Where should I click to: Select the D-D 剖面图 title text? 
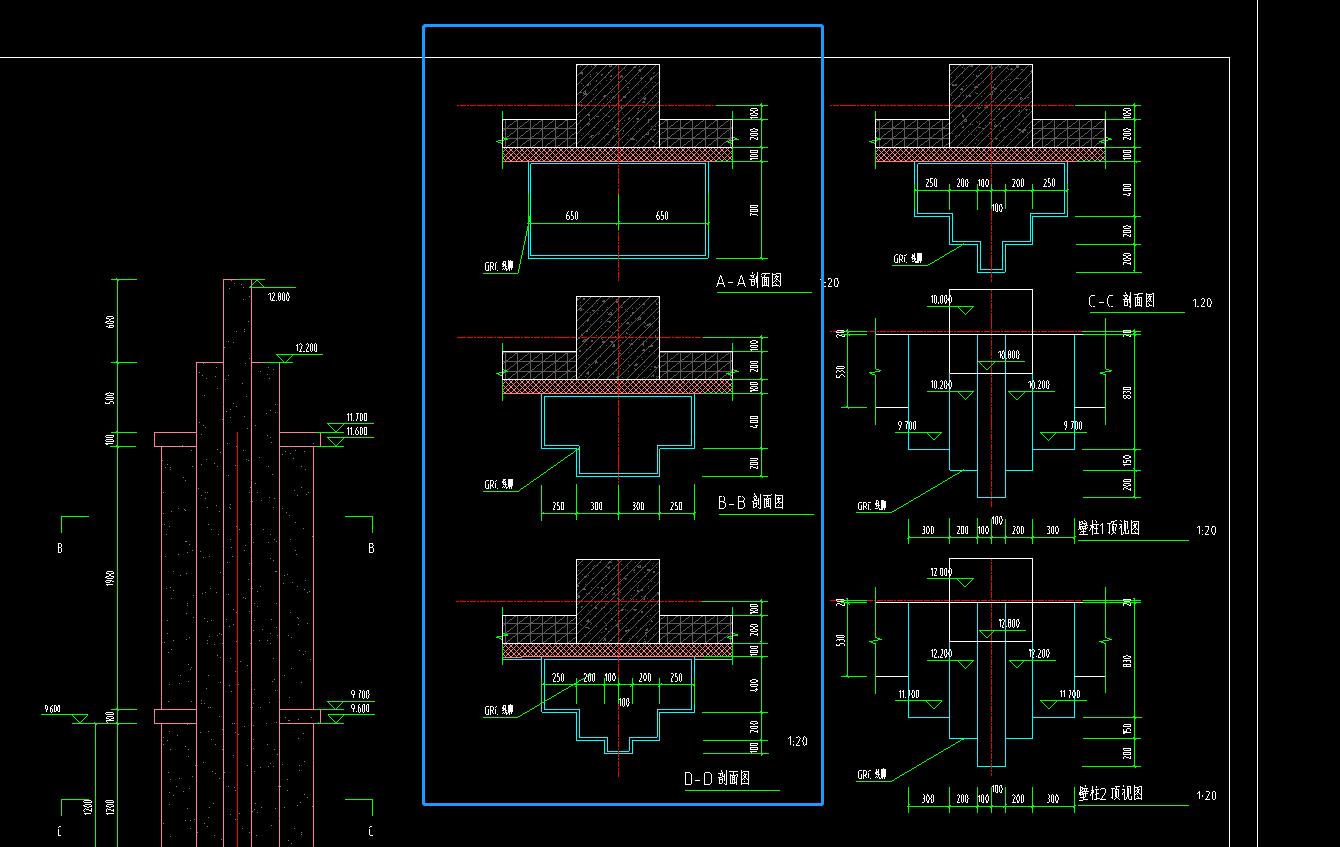point(717,778)
